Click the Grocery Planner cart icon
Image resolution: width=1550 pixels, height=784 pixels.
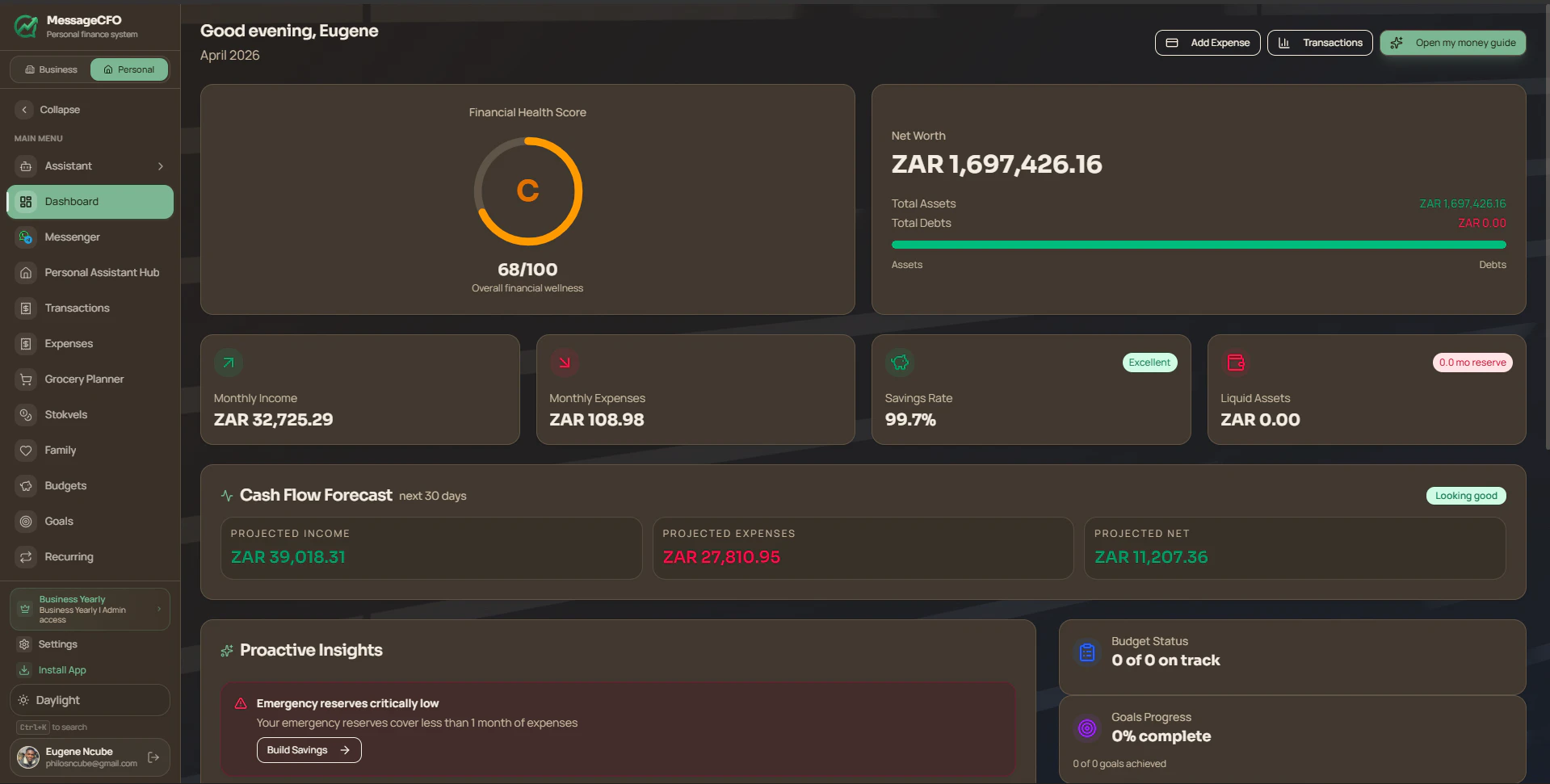26,379
